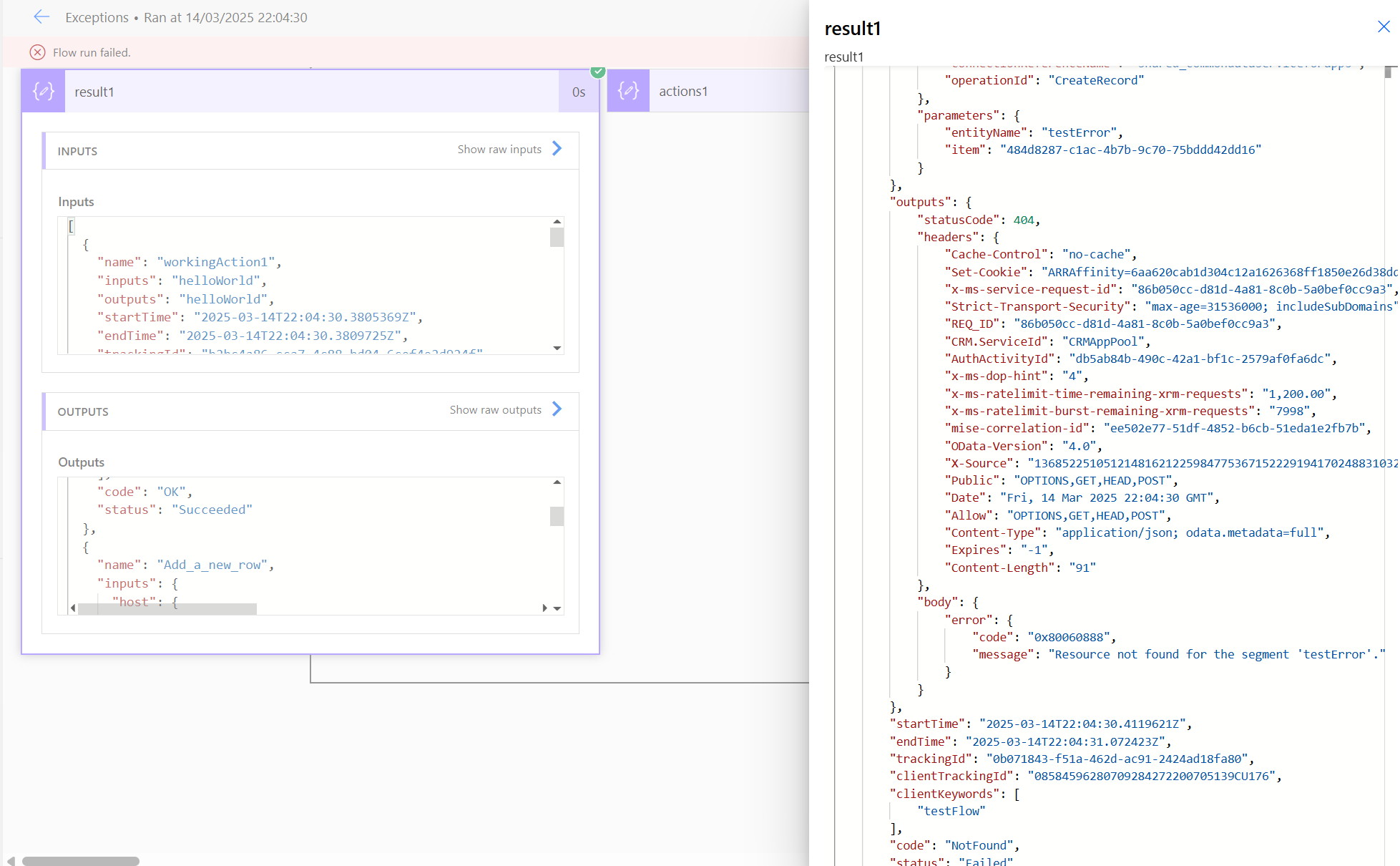Click the result1 panel title heading

(x=852, y=29)
